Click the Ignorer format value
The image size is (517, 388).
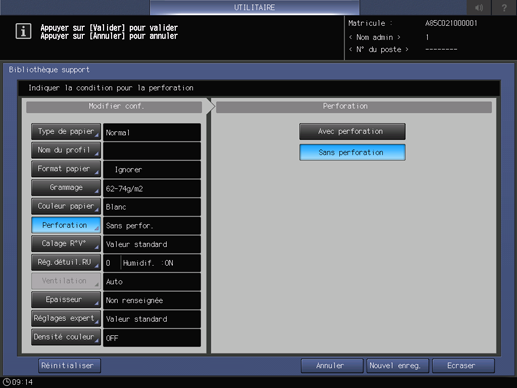pos(152,170)
